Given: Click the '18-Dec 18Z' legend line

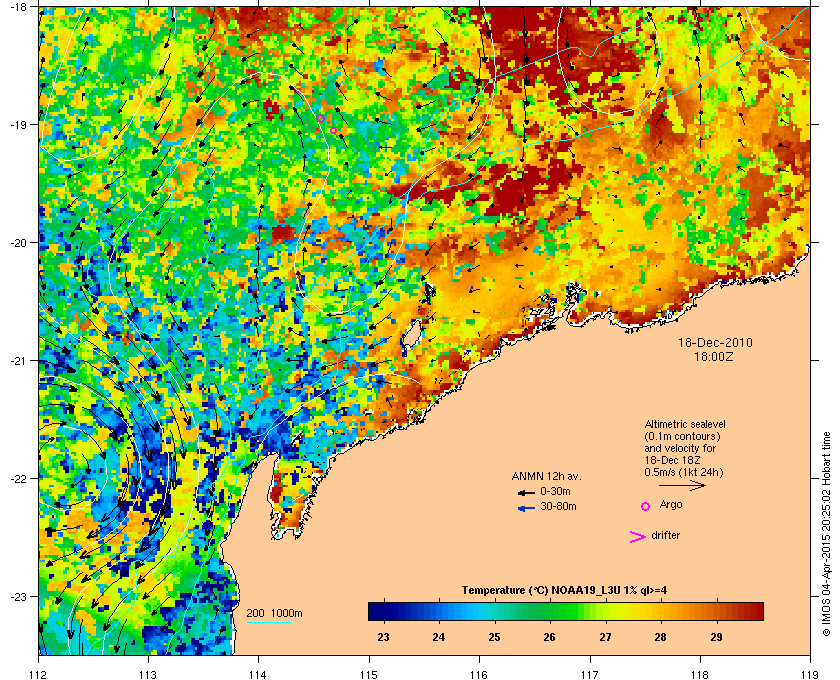Looking at the screenshot, I should coord(672,460).
